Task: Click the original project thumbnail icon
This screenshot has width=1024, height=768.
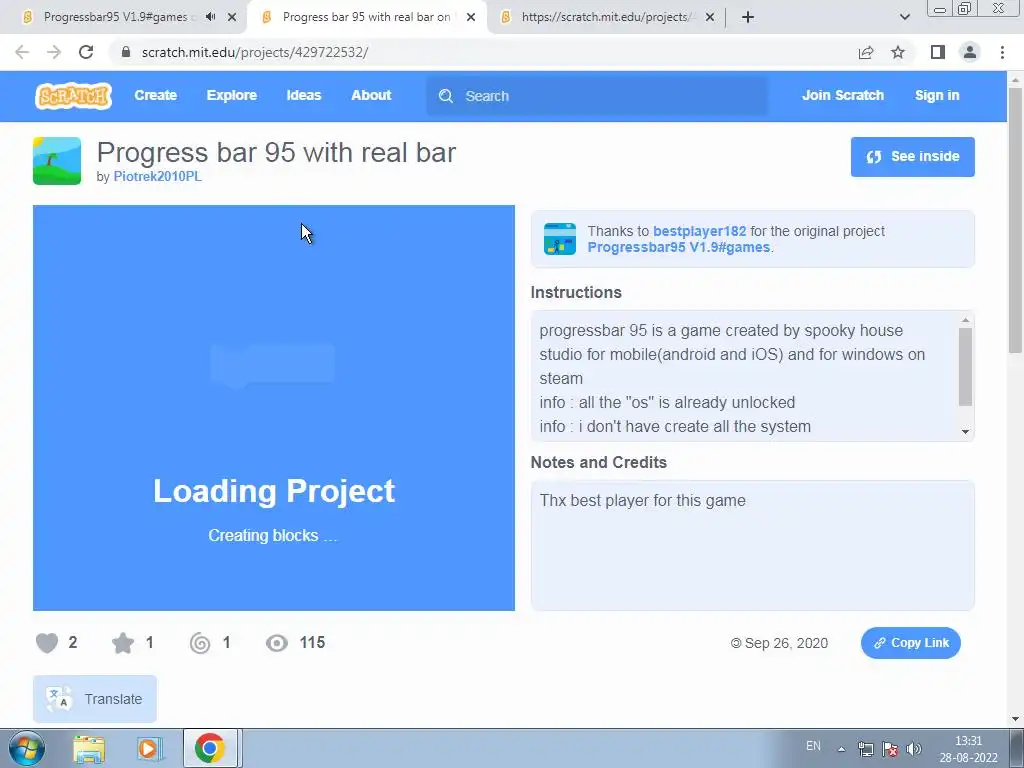Action: coord(560,238)
